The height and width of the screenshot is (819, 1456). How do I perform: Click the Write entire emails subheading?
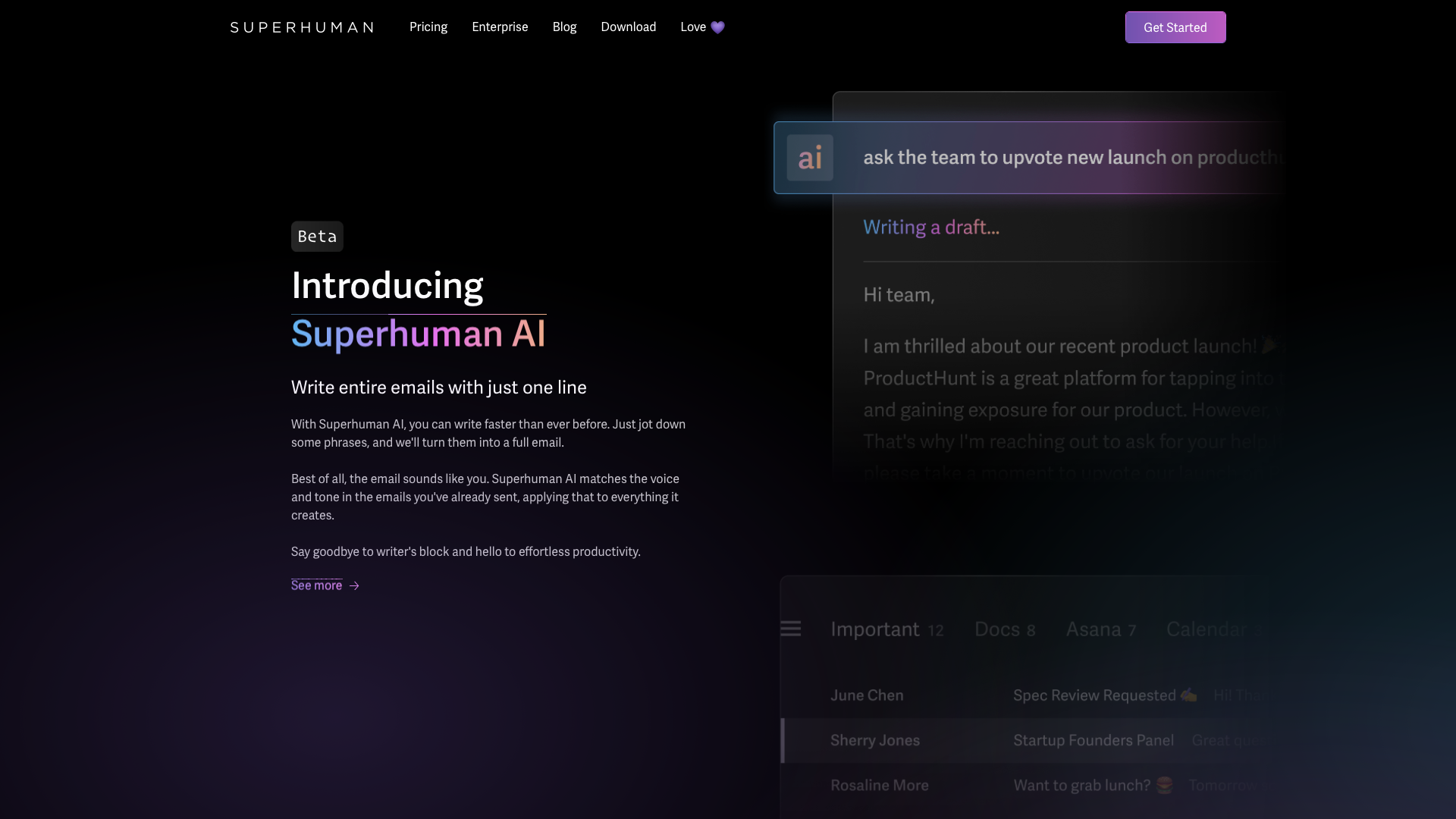[x=439, y=388]
